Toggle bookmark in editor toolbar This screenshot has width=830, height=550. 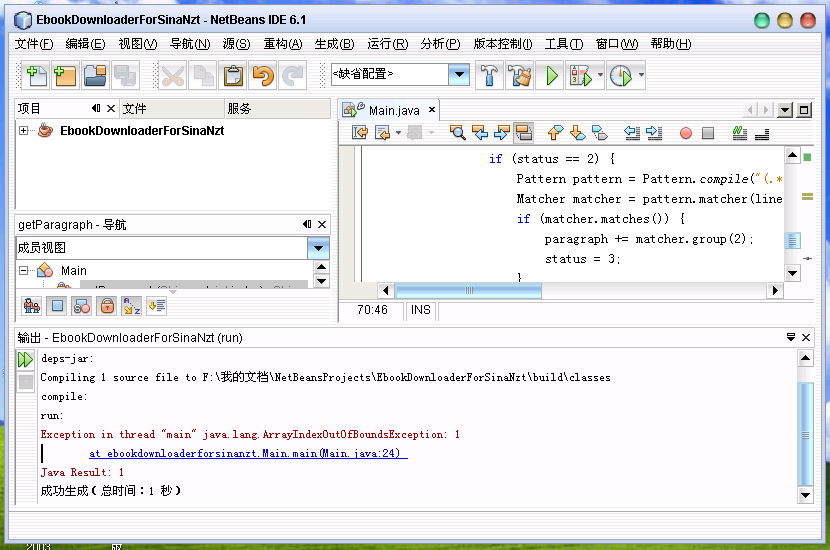point(599,133)
